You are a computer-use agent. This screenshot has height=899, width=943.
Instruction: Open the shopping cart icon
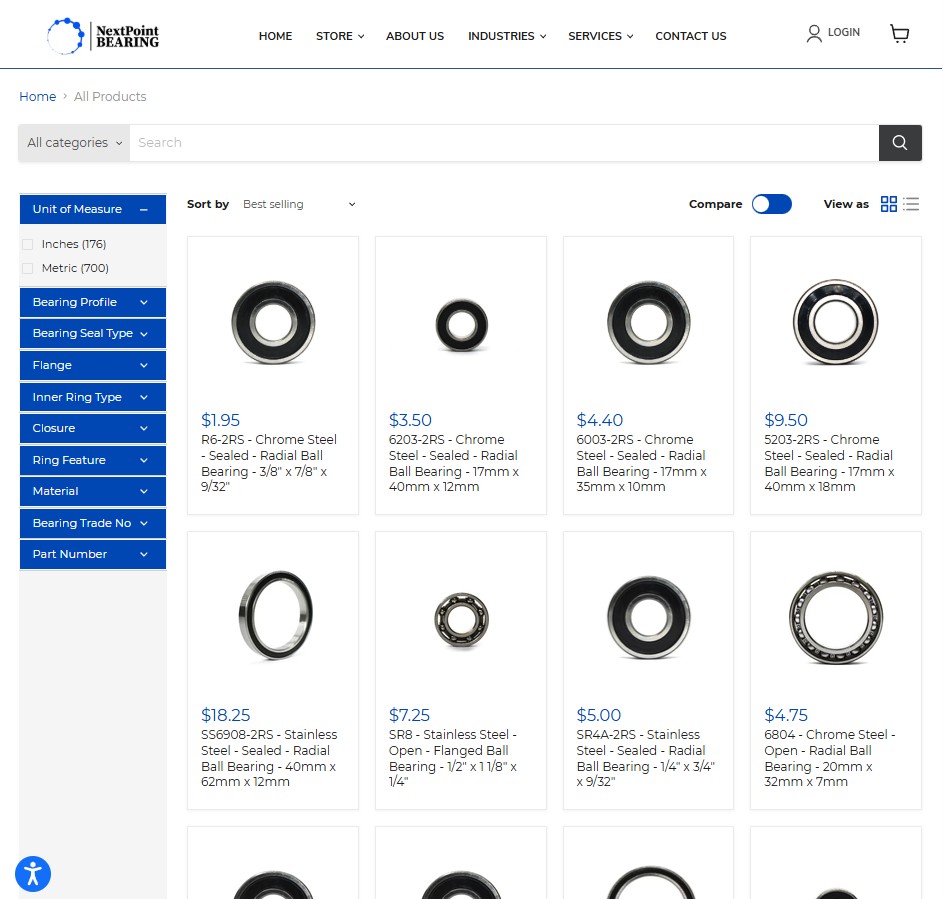[899, 33]
